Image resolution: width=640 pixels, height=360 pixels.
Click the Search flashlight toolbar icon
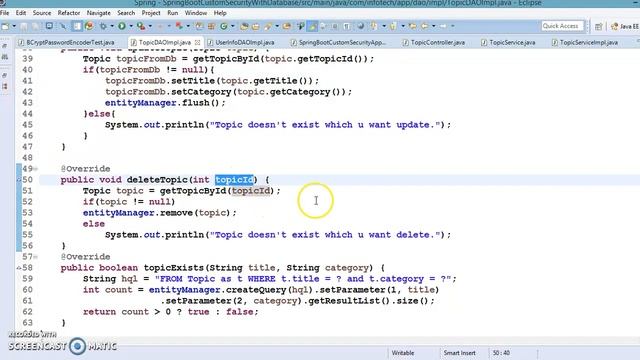pos(268,26)
